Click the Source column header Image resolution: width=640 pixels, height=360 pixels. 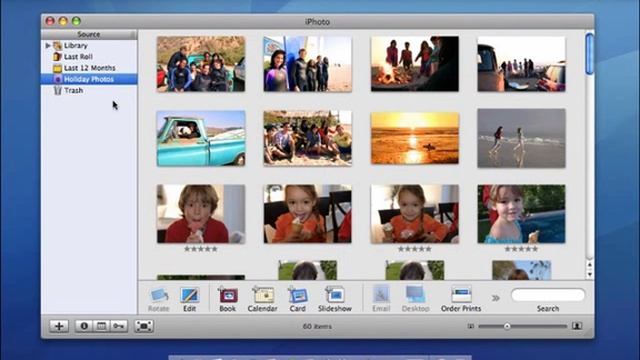click(x=89, y=35)
